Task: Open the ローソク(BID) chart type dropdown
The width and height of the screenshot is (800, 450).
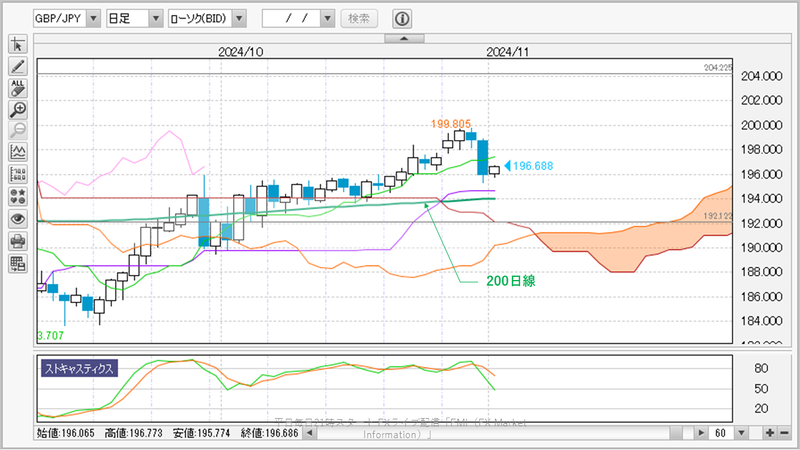Action: 239,19
